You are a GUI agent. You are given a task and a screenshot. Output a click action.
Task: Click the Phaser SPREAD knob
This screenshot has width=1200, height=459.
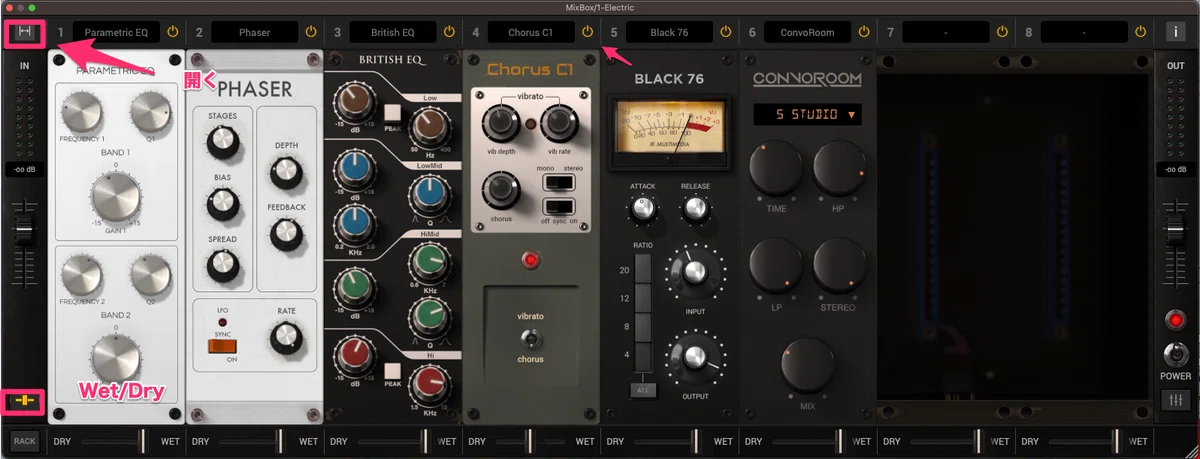click(x=224, y=264)
